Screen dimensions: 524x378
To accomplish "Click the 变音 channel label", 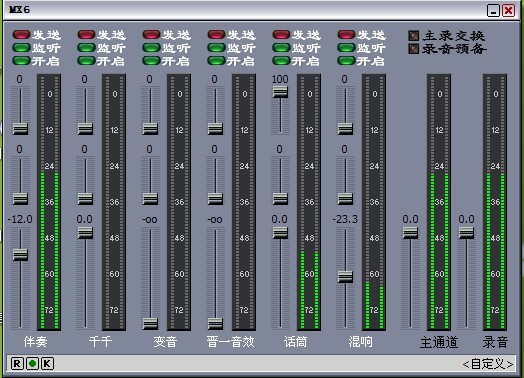I will click(165, 342).
